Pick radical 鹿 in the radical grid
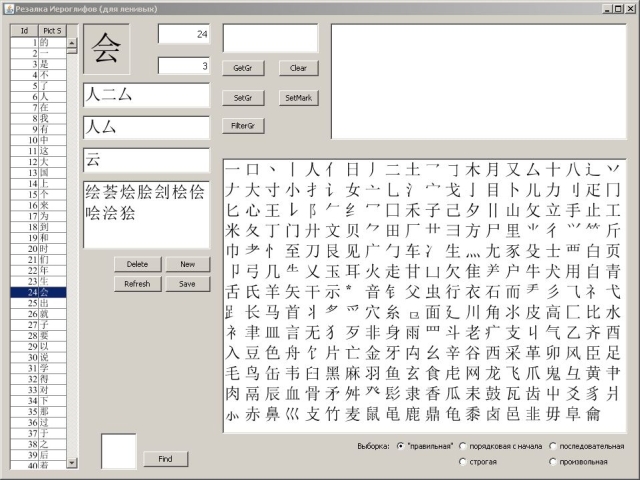The height and width of the screenshot is (480, 640). click(x=413, y=414)
